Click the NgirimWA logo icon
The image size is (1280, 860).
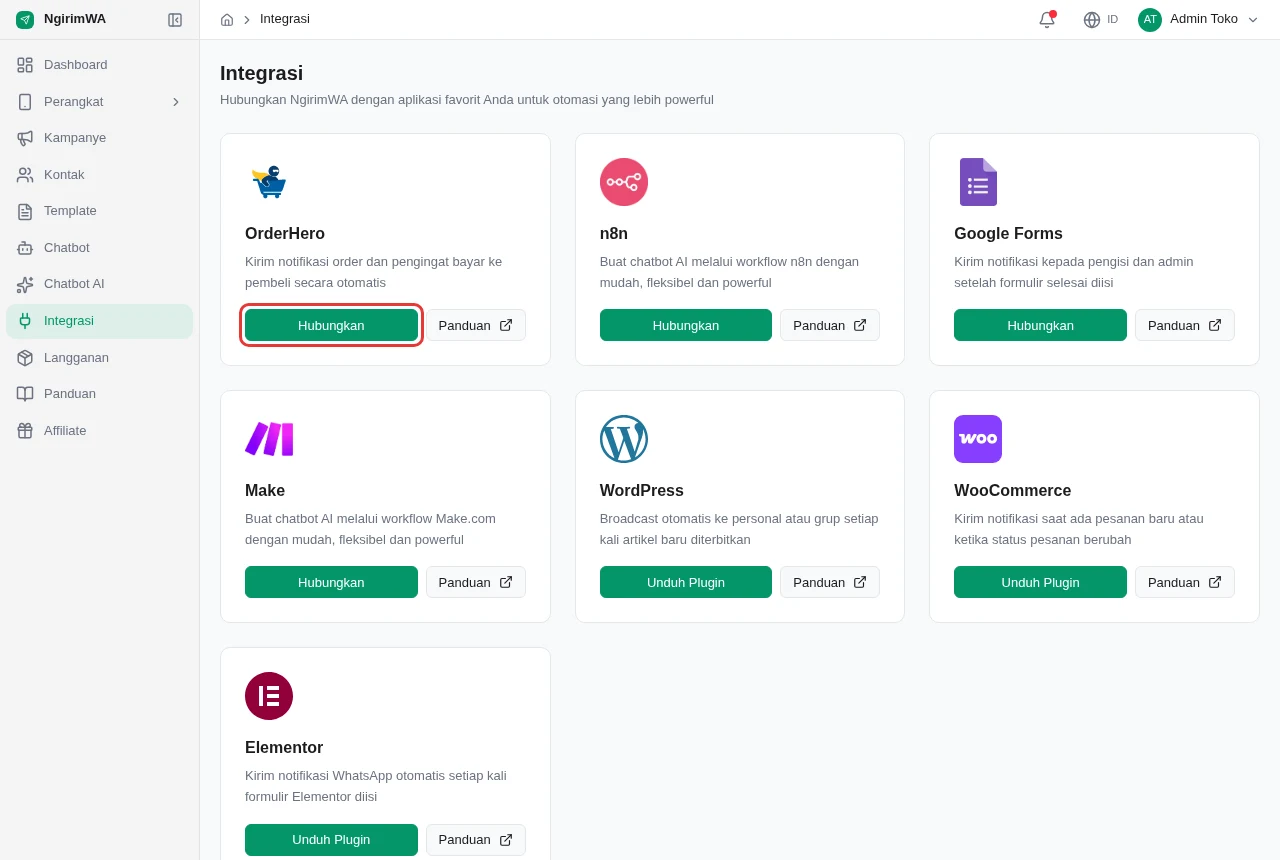[25, 20]
